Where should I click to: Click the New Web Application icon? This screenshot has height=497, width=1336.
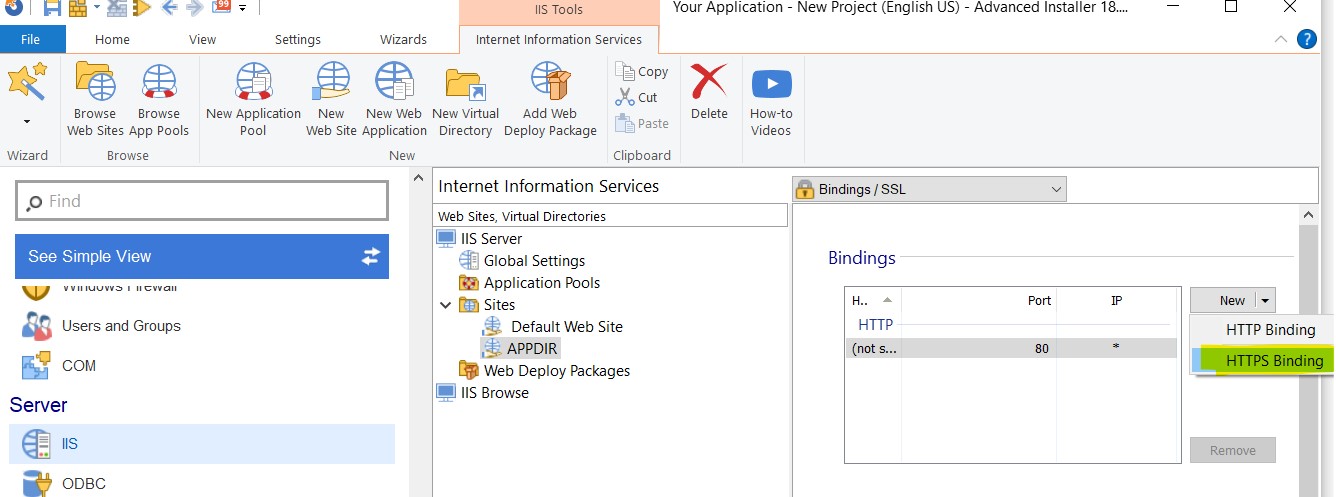[394, 85]
